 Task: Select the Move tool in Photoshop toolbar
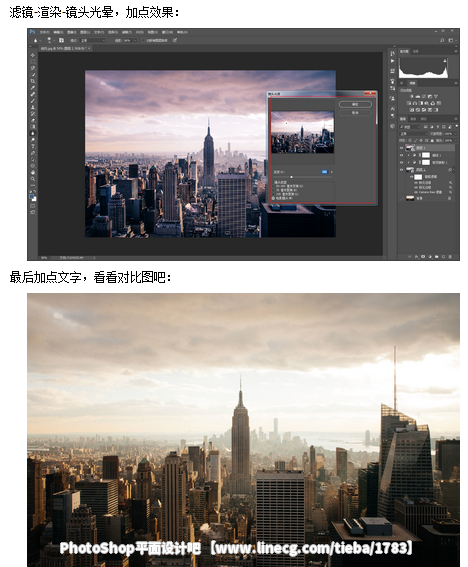pyautogui.click(x=33, y=55)
